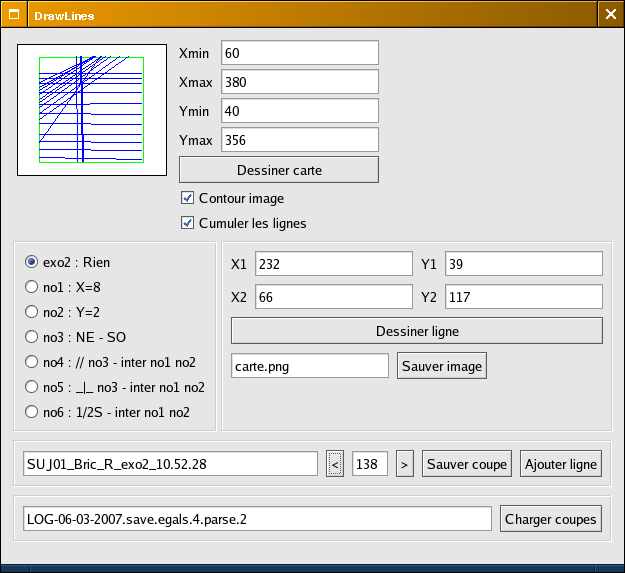Focus the LOG file name field
This screenshot has width=625, height=573.
(x=257, y=519)
